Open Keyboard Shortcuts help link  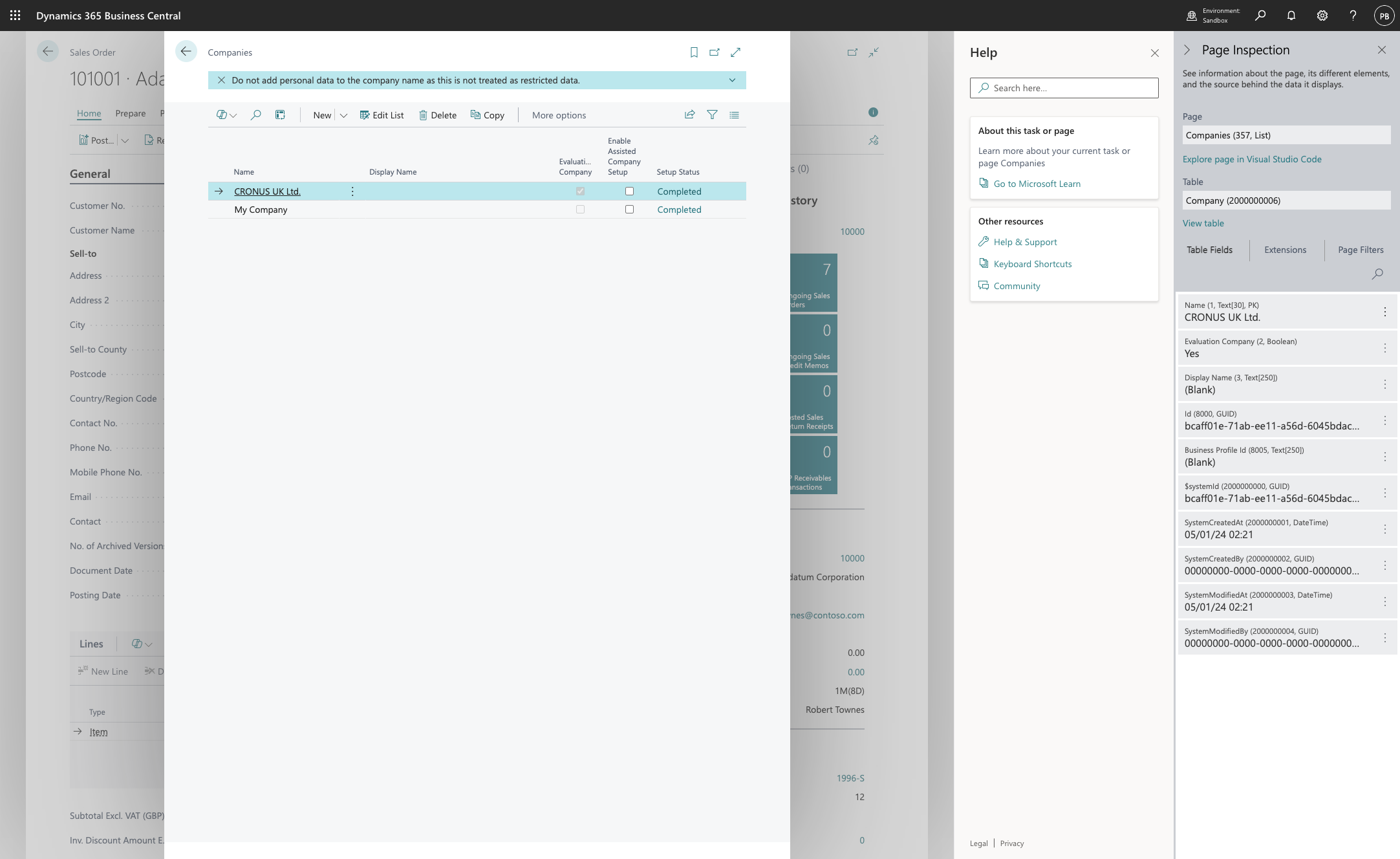1033,264
